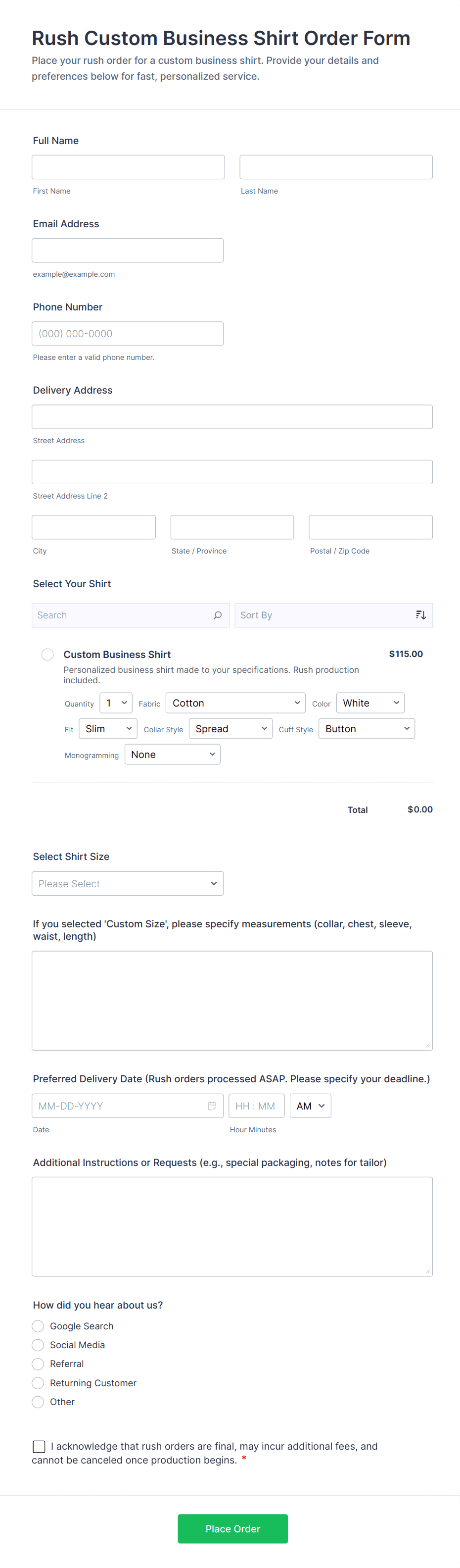
Task: Open the Select Shirt Size dropdown
Action: click(128, 883)
